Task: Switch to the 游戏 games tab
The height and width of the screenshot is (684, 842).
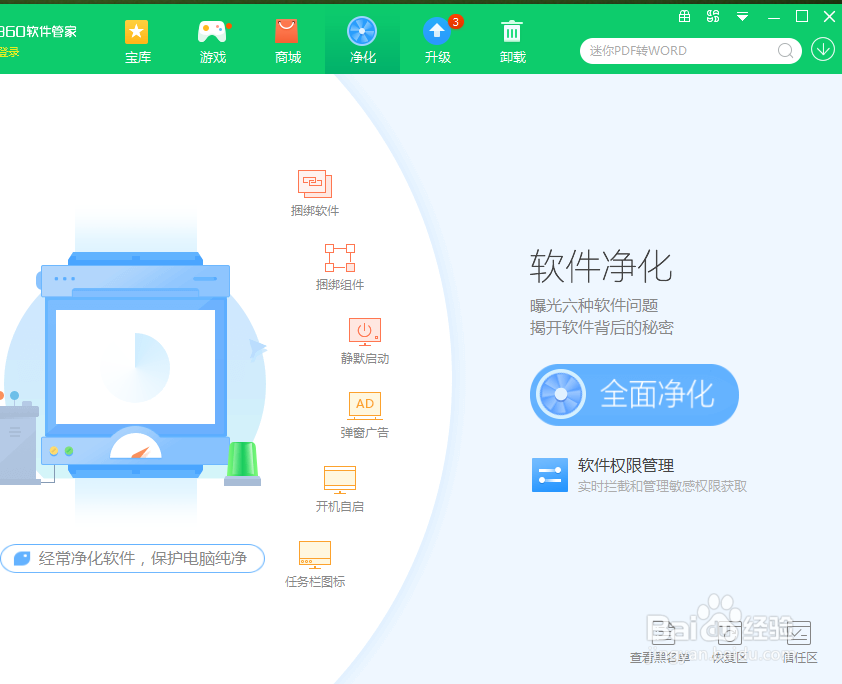Action: tap(212, 39)
